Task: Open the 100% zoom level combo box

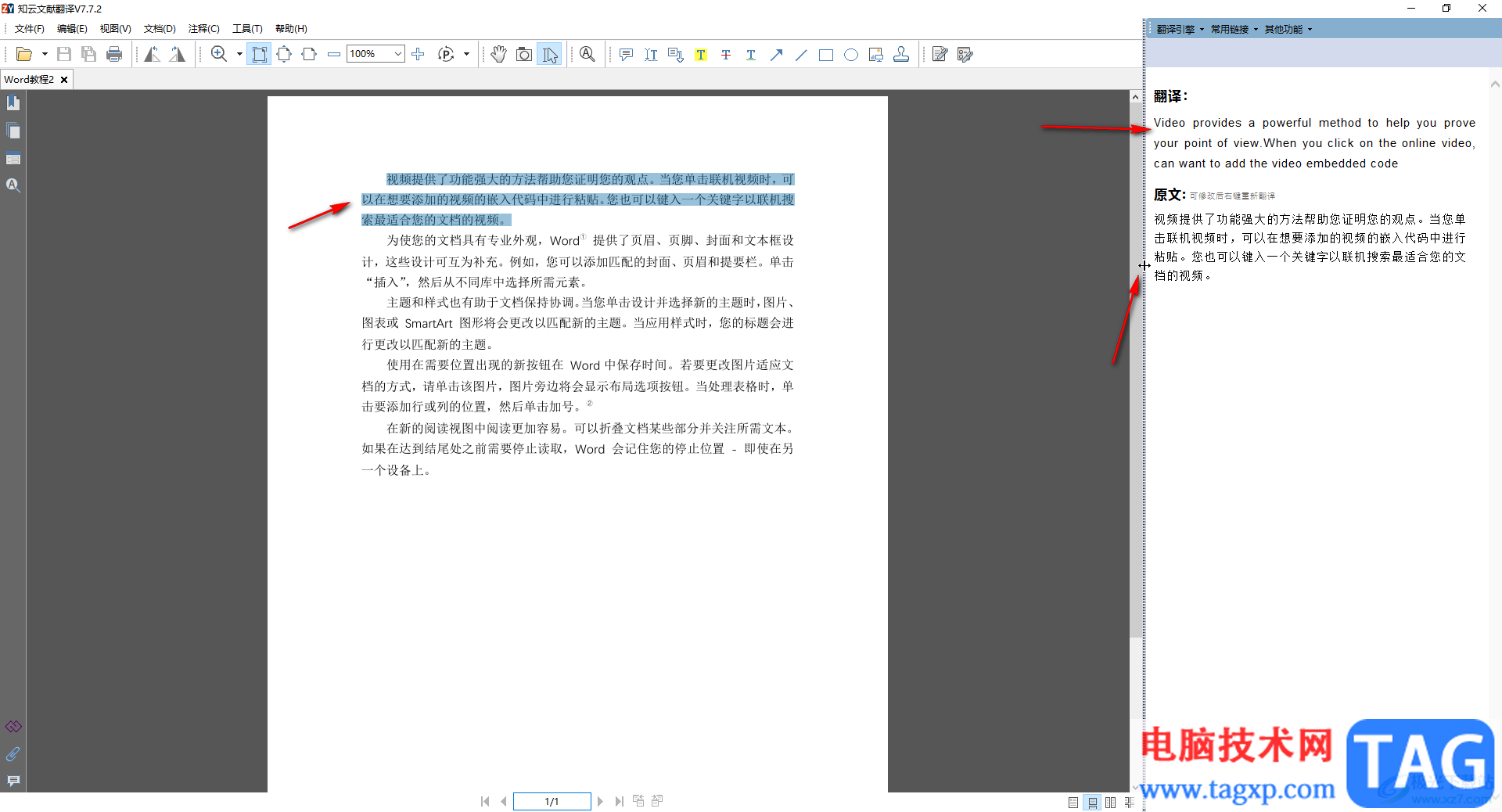Action: tap(375, 54)
